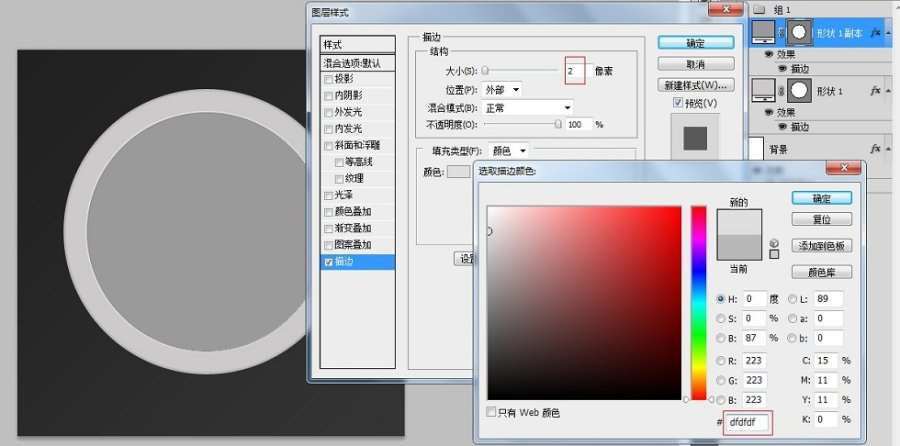Check the 只有 Web 颜色 option
The width and height of the screenshot is (900, 446).
tap(491, 412)
